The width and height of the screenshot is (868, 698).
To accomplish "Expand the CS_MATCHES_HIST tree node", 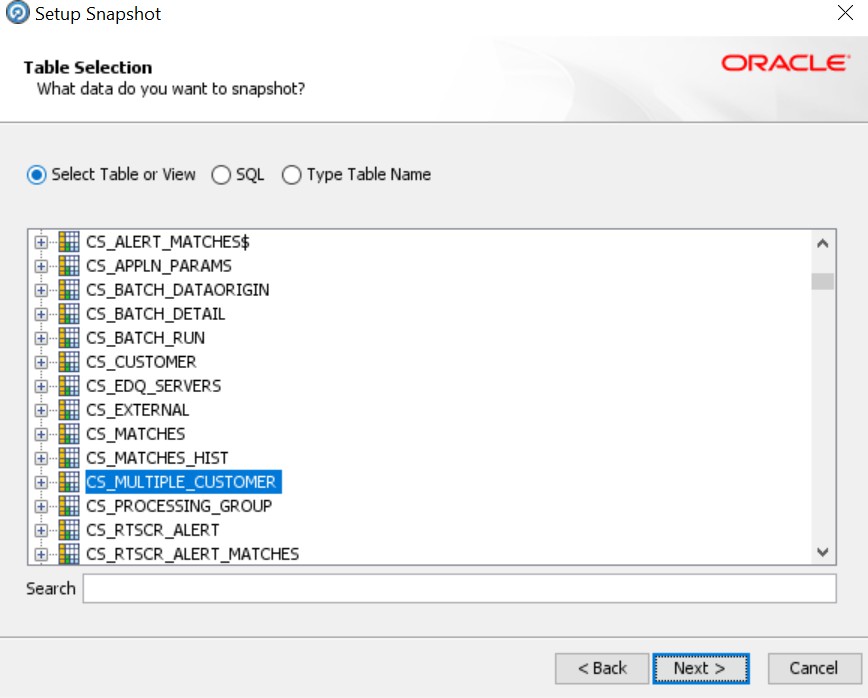I will 40,458.
